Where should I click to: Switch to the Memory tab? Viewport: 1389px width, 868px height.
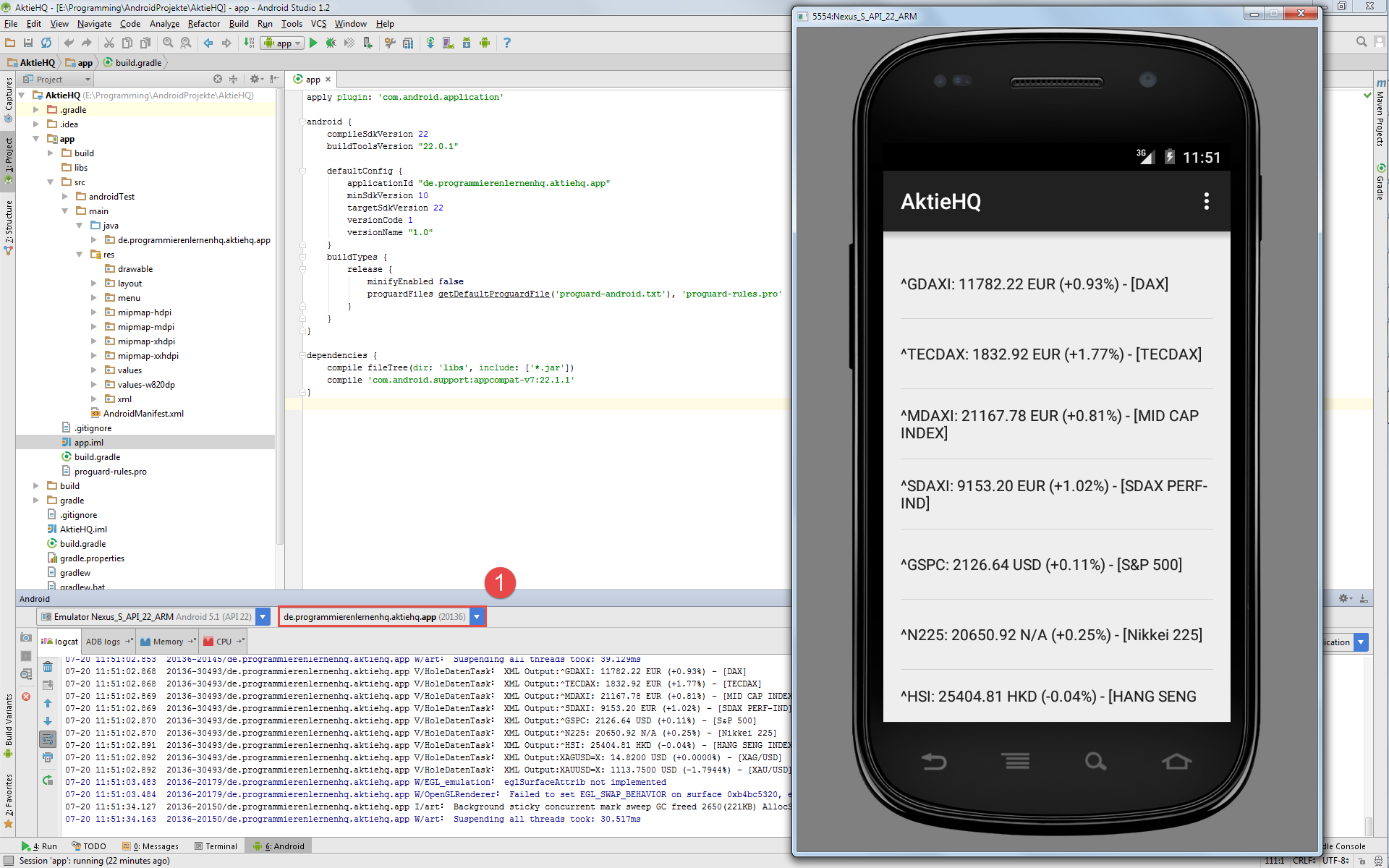[x=167, y=642]
